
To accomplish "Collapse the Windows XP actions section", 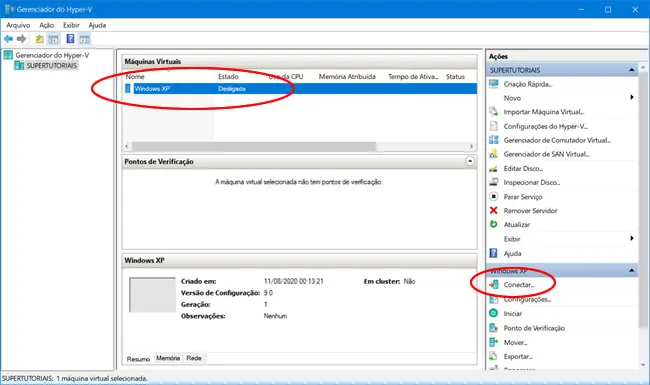I will (631, 271).
